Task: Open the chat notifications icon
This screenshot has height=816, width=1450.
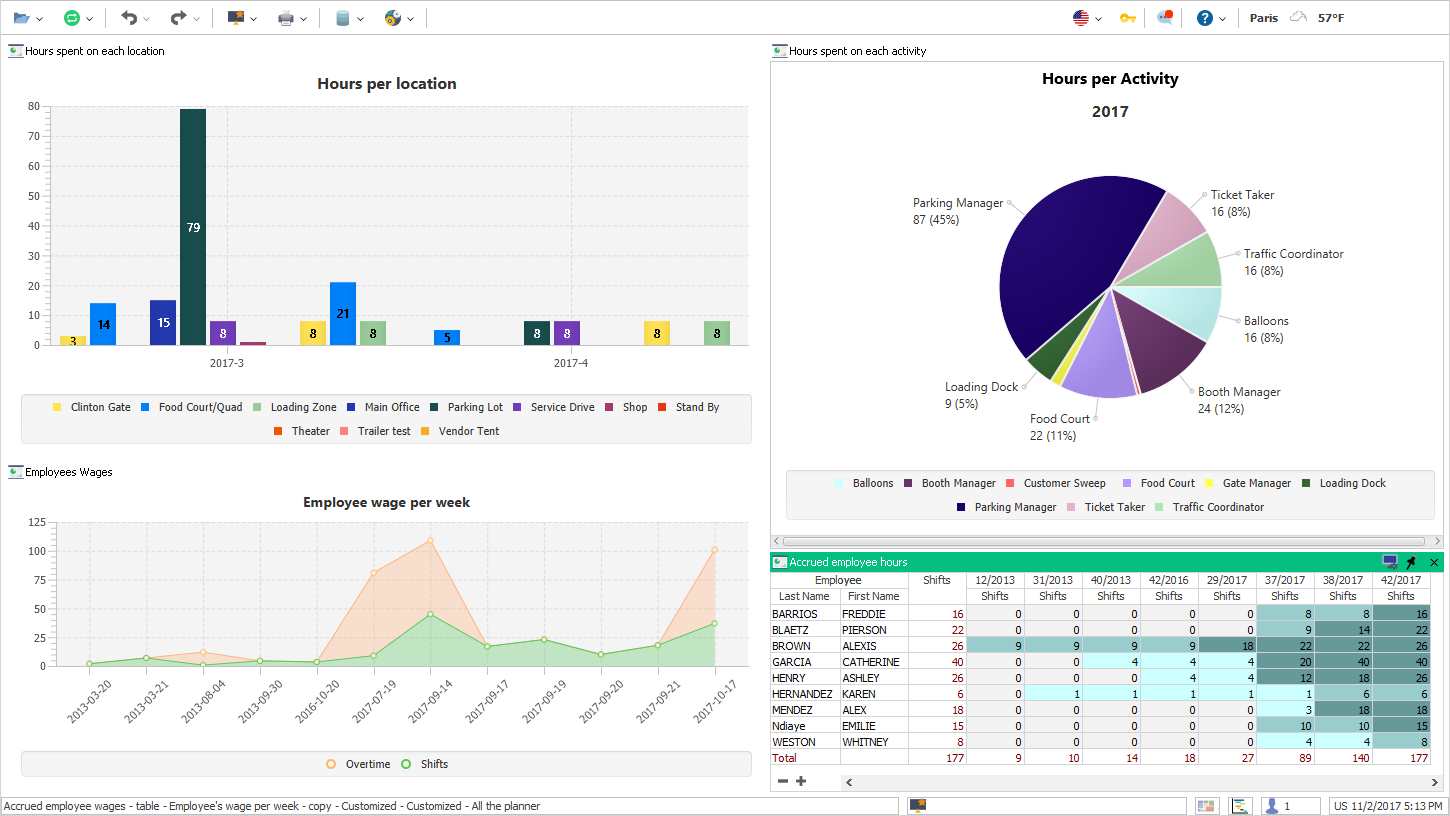Action: 1165,18
